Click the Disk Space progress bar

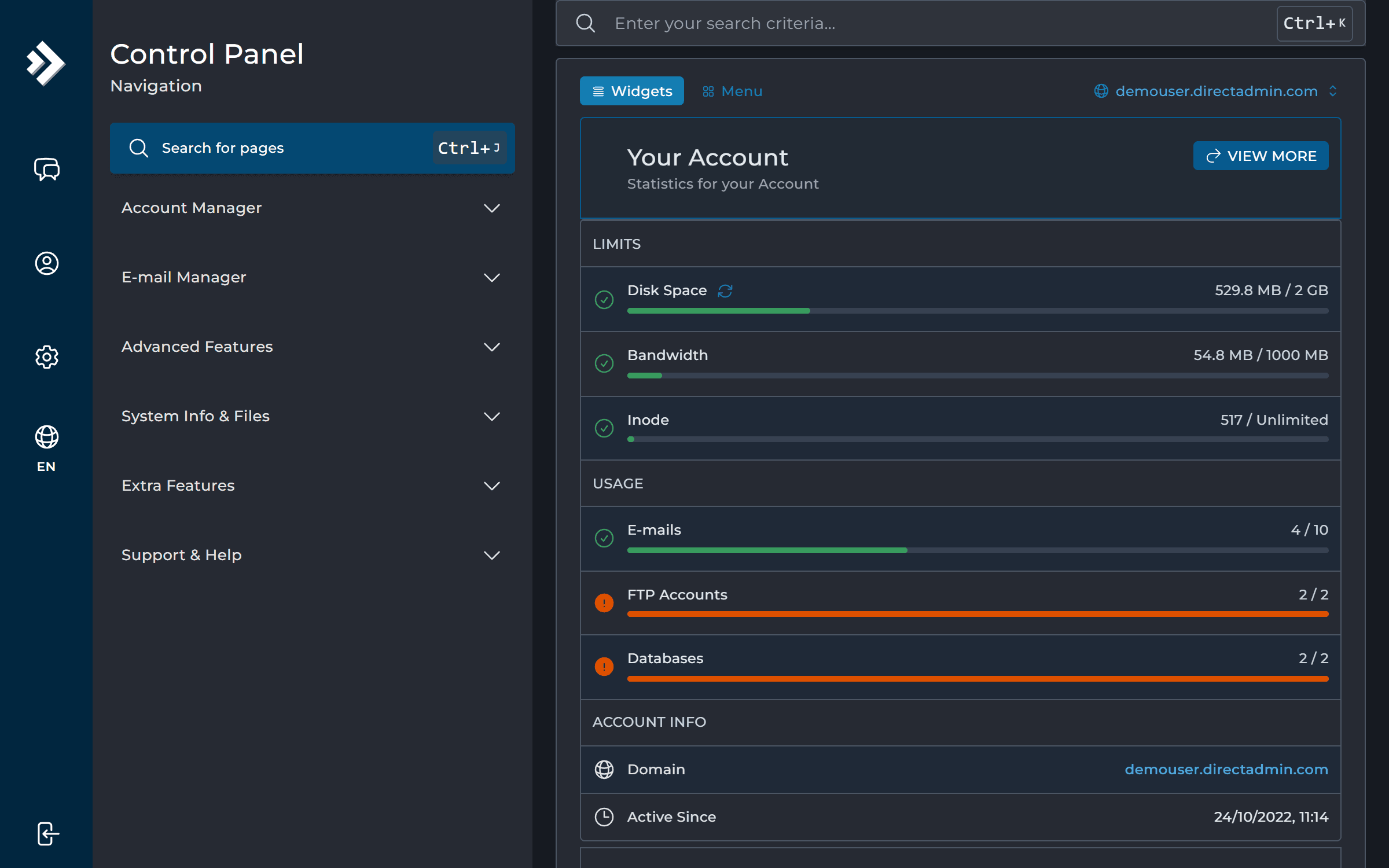[978, 311]
